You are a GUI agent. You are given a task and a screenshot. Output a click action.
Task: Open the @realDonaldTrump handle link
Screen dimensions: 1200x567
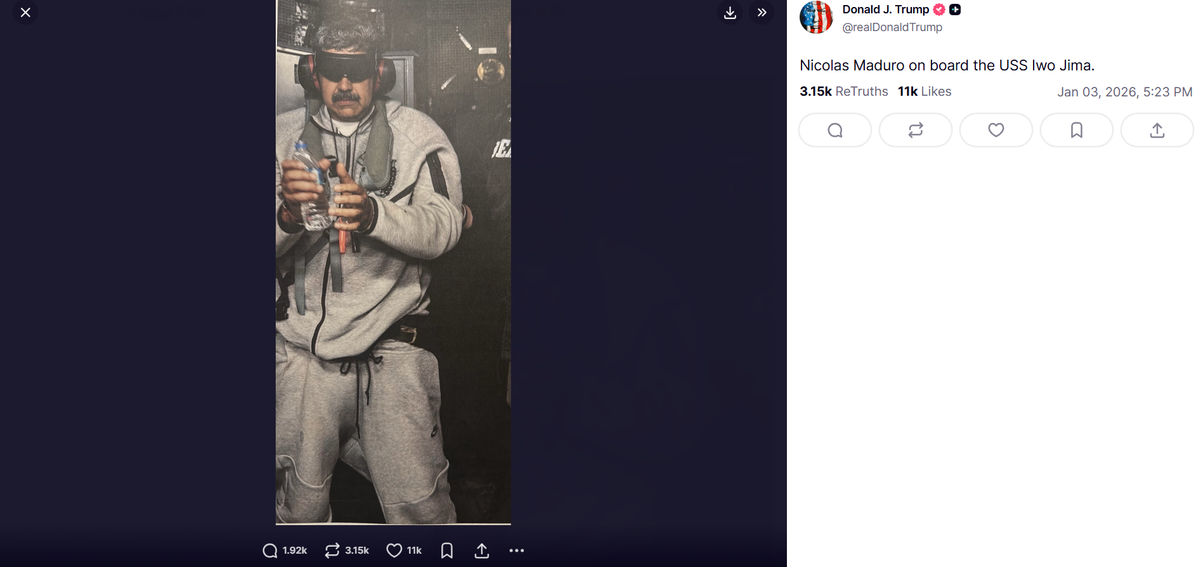(x=892, y=27)
